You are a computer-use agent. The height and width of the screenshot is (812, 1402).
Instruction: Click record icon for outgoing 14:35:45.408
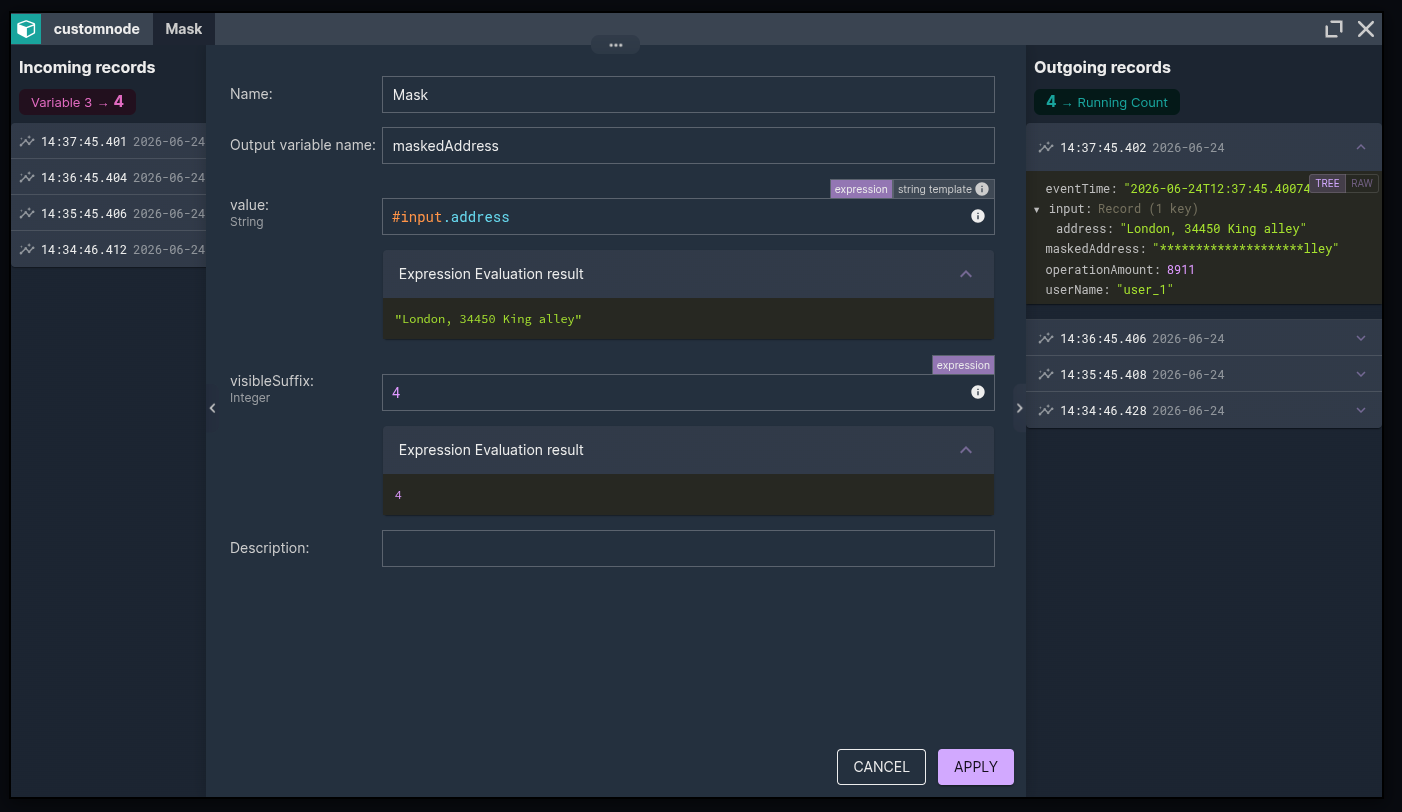(x=1046, y=374)
